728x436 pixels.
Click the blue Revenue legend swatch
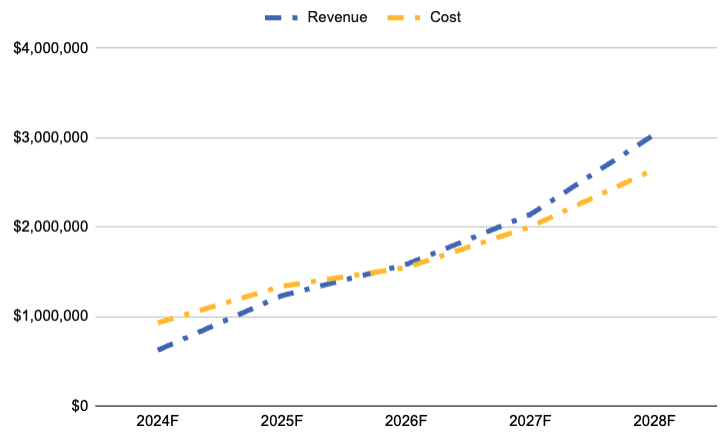click(282, 18)
